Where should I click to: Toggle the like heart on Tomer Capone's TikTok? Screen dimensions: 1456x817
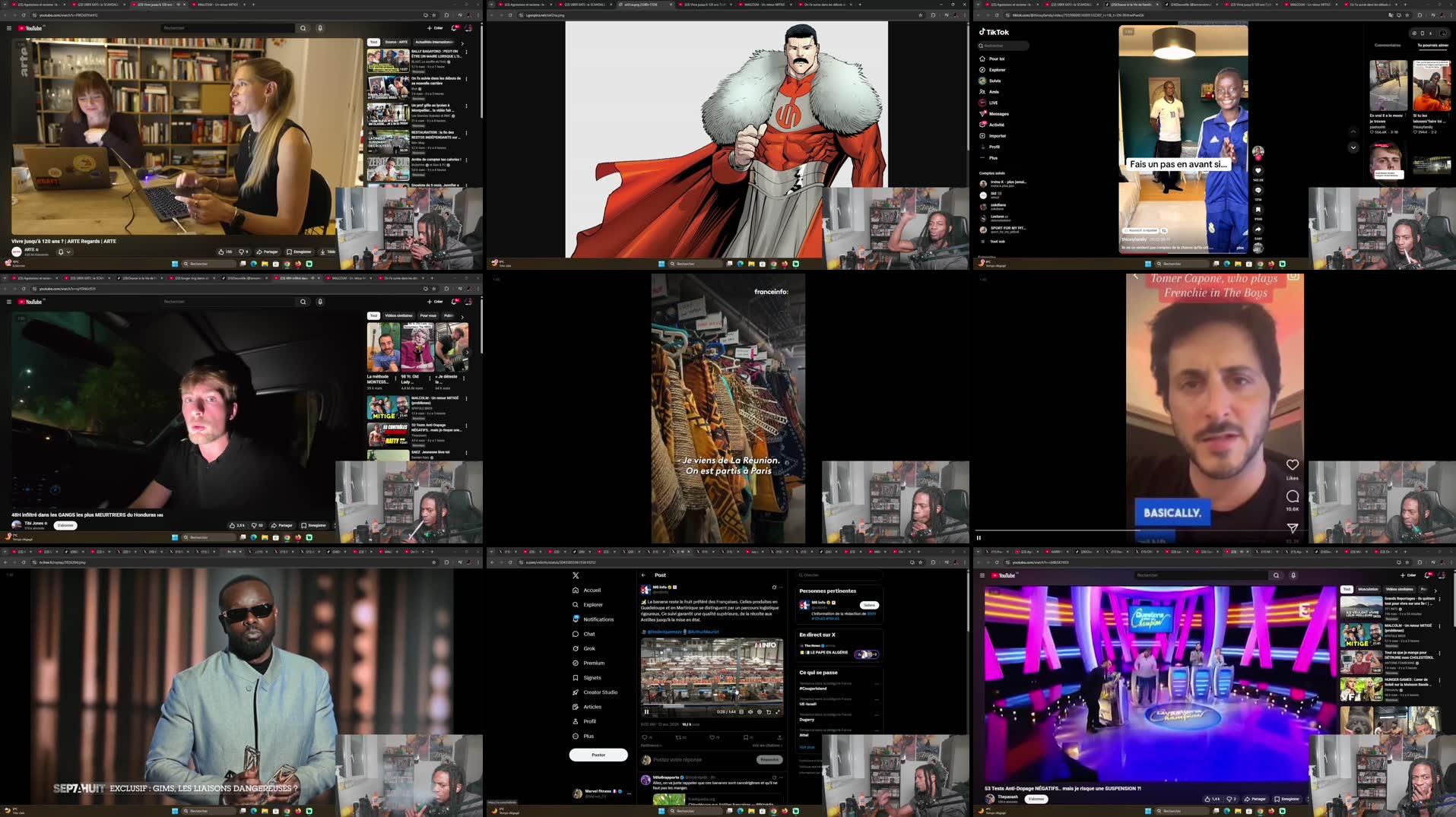pyautogui.click(x=1293, y=464)
